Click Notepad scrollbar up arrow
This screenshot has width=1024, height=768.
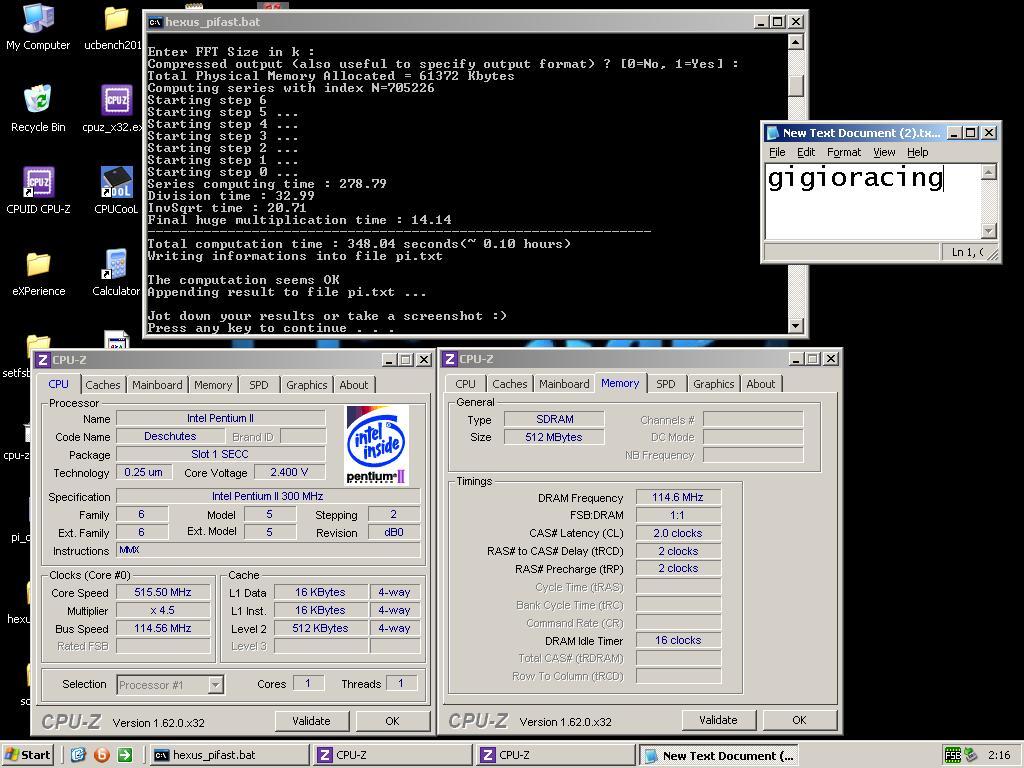(989, 172)
